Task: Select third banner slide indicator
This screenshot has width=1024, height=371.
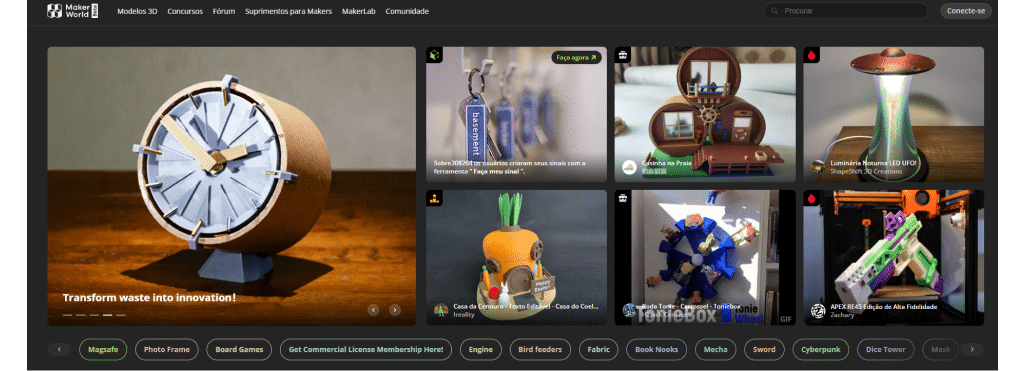Action: [94, 315]
